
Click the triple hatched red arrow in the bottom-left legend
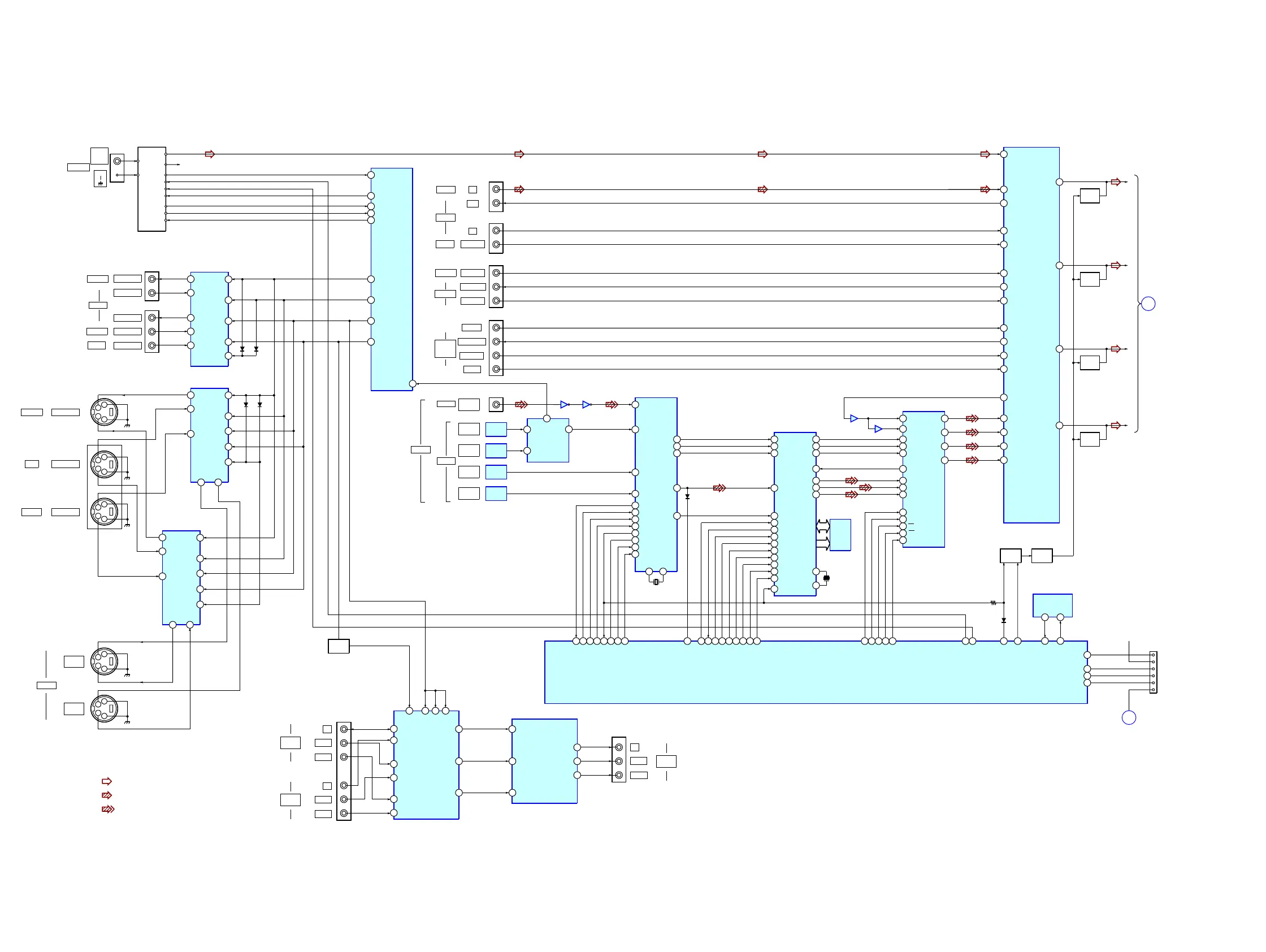(107, 809)
